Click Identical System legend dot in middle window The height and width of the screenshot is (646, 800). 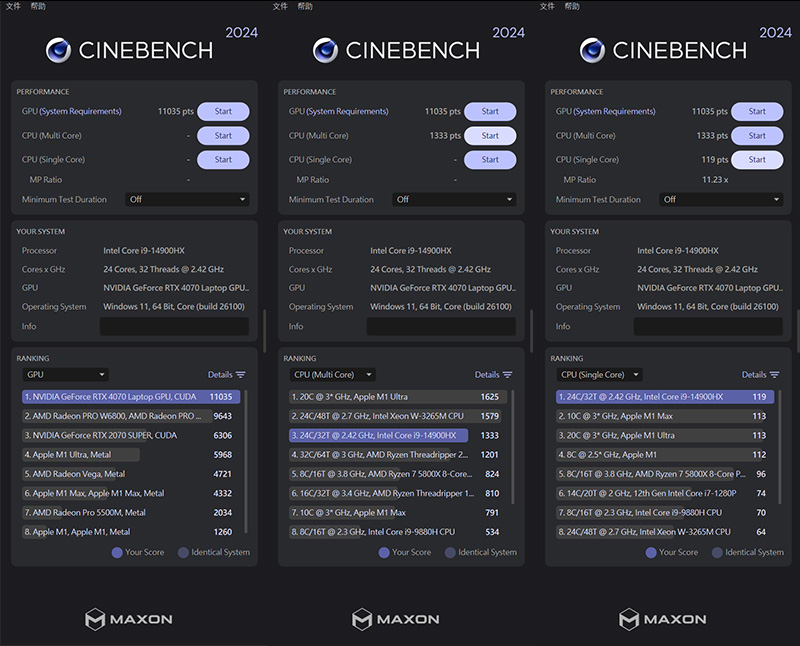point(450,553)
